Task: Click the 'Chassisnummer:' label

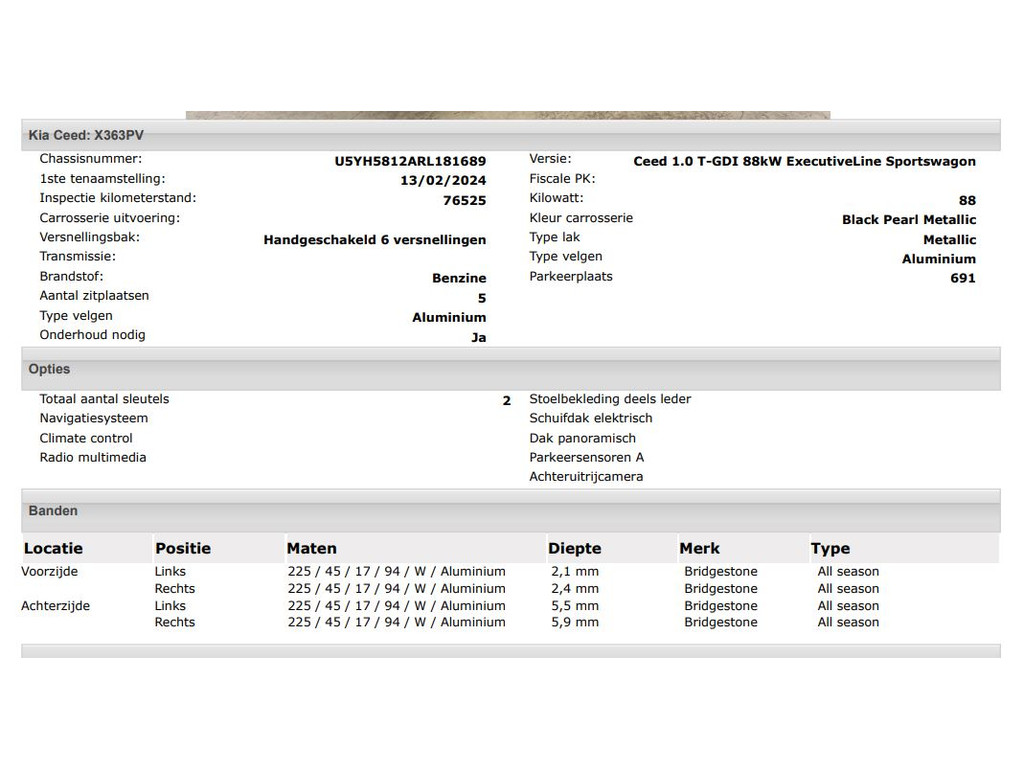Action: tap(91, 159)
